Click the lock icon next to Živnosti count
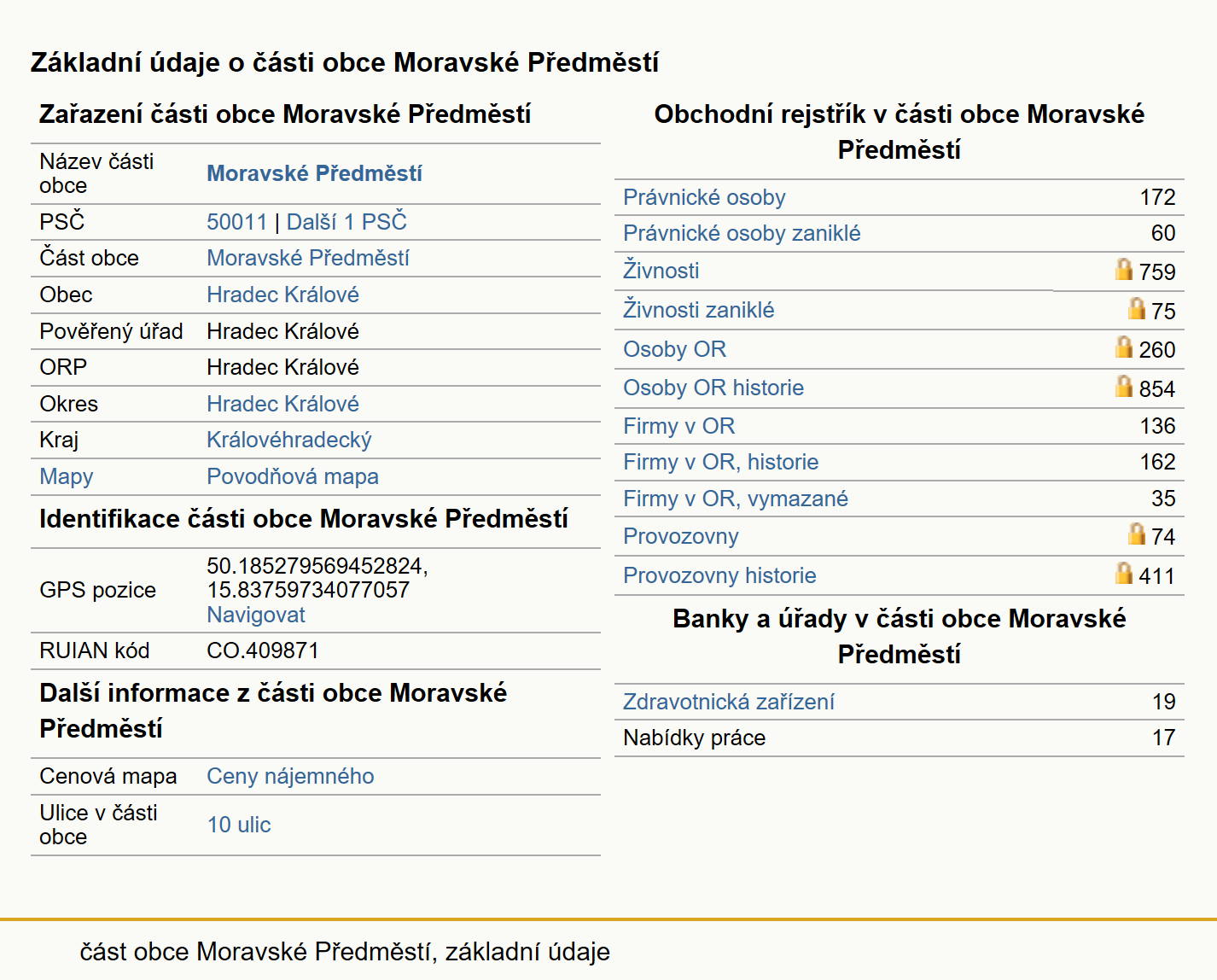 point(1124,270)
